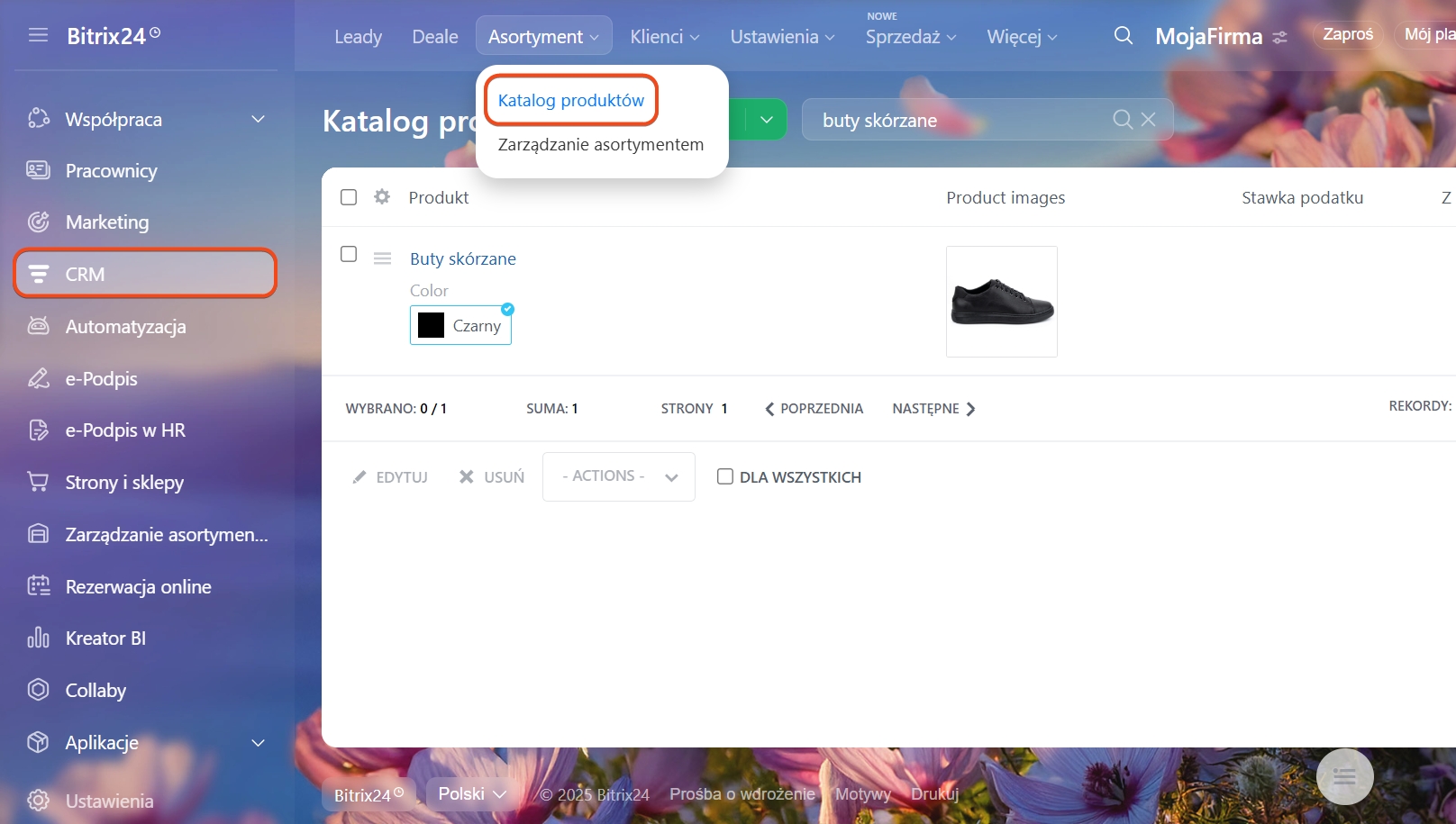Open the search magnifier icon in the top bar
Screen dimensions: 1456x824
point(1123,36)
